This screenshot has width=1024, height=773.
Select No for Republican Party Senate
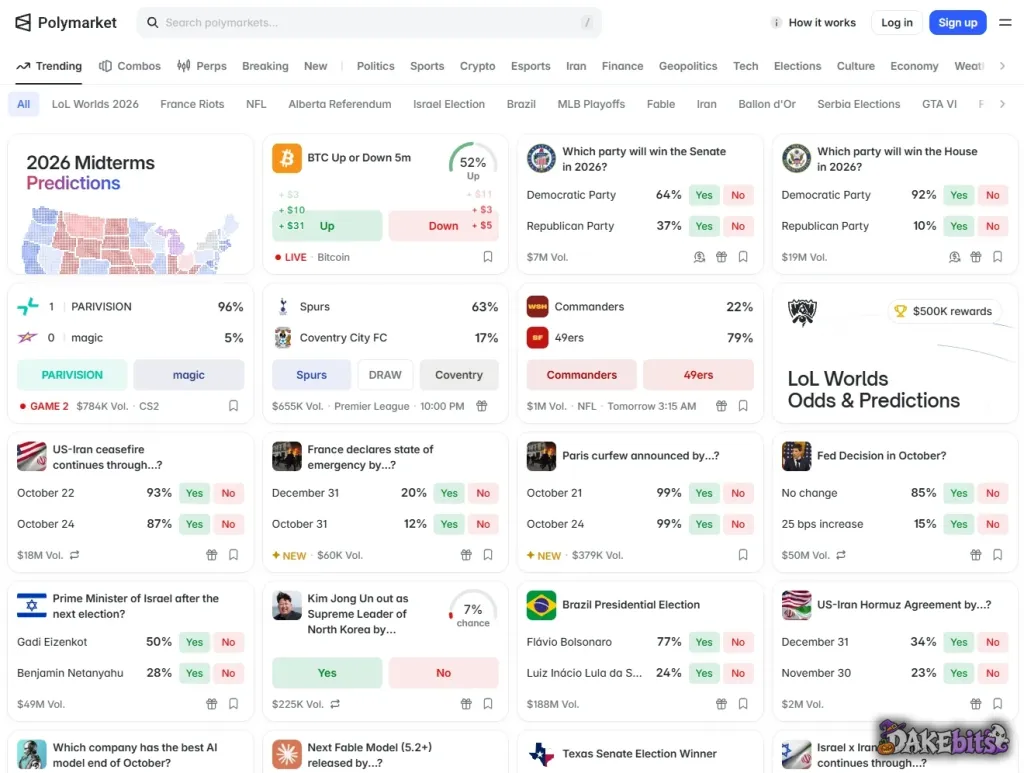tap(737, 226)
